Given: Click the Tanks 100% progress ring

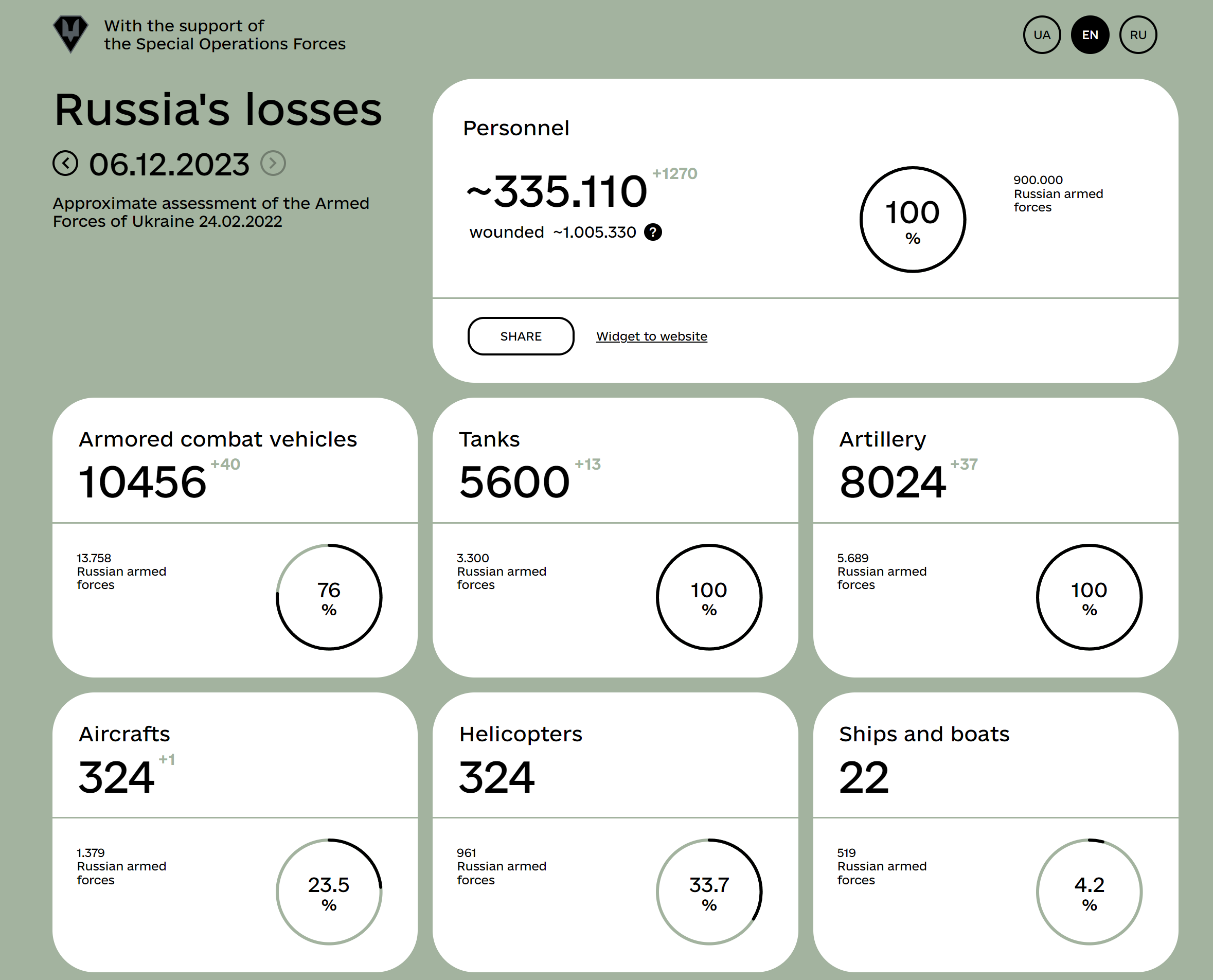Looking at the screenshot, I should pyautogui.click(x=709, y=597).
